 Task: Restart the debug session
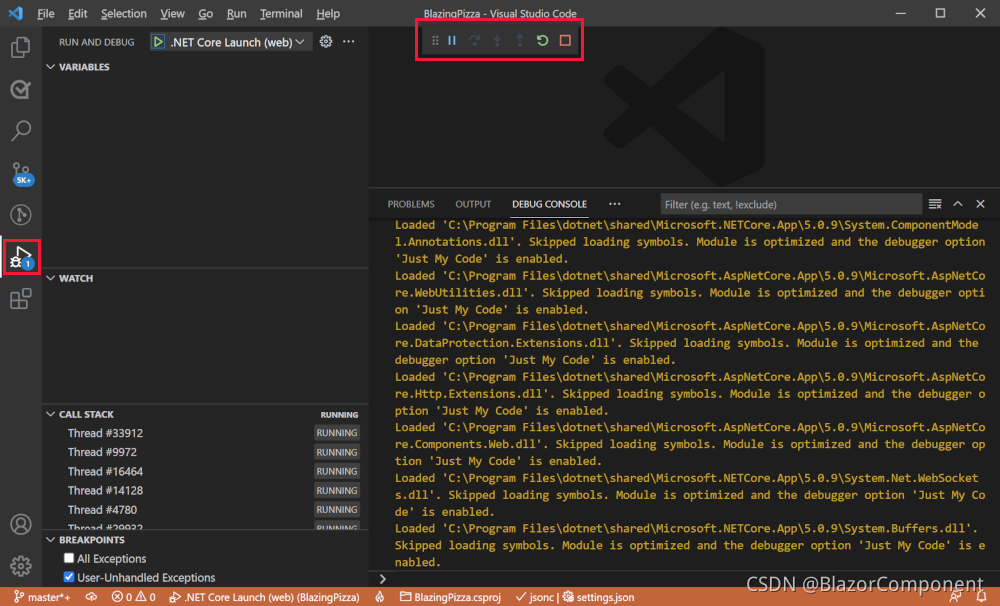[x=542, y=40]
